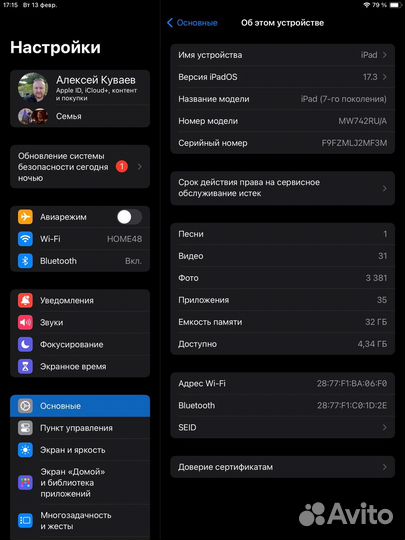
Task: Open Обновление системы безопасности сегодня ночью
Action: pyautogui.click(x=80, y=167)
